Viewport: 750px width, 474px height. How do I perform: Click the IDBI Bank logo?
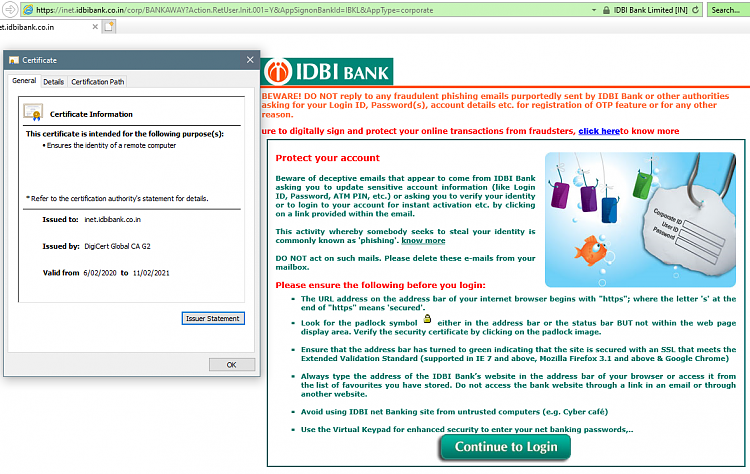[x=328, y=72]
